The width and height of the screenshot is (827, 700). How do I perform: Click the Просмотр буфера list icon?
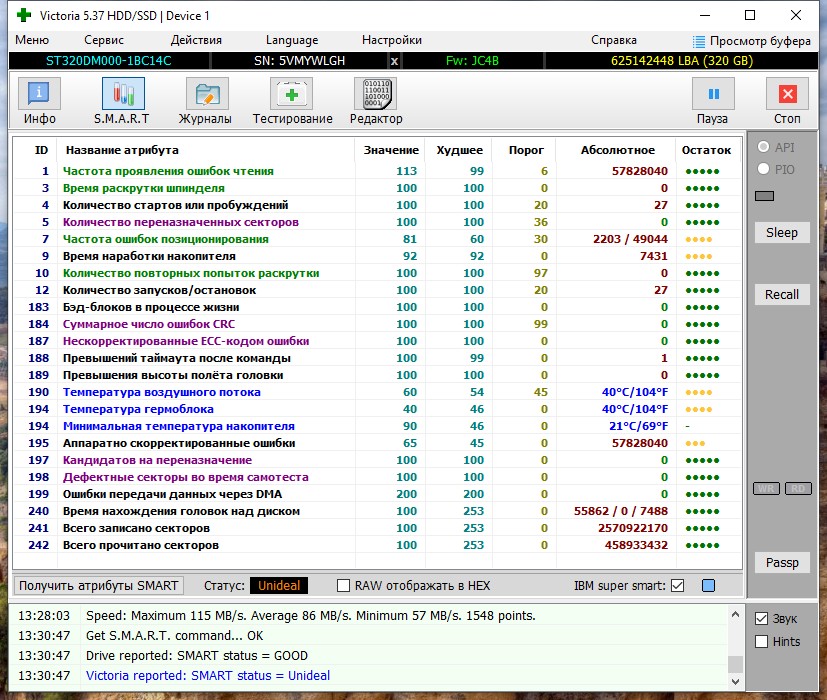click(698, 41)
